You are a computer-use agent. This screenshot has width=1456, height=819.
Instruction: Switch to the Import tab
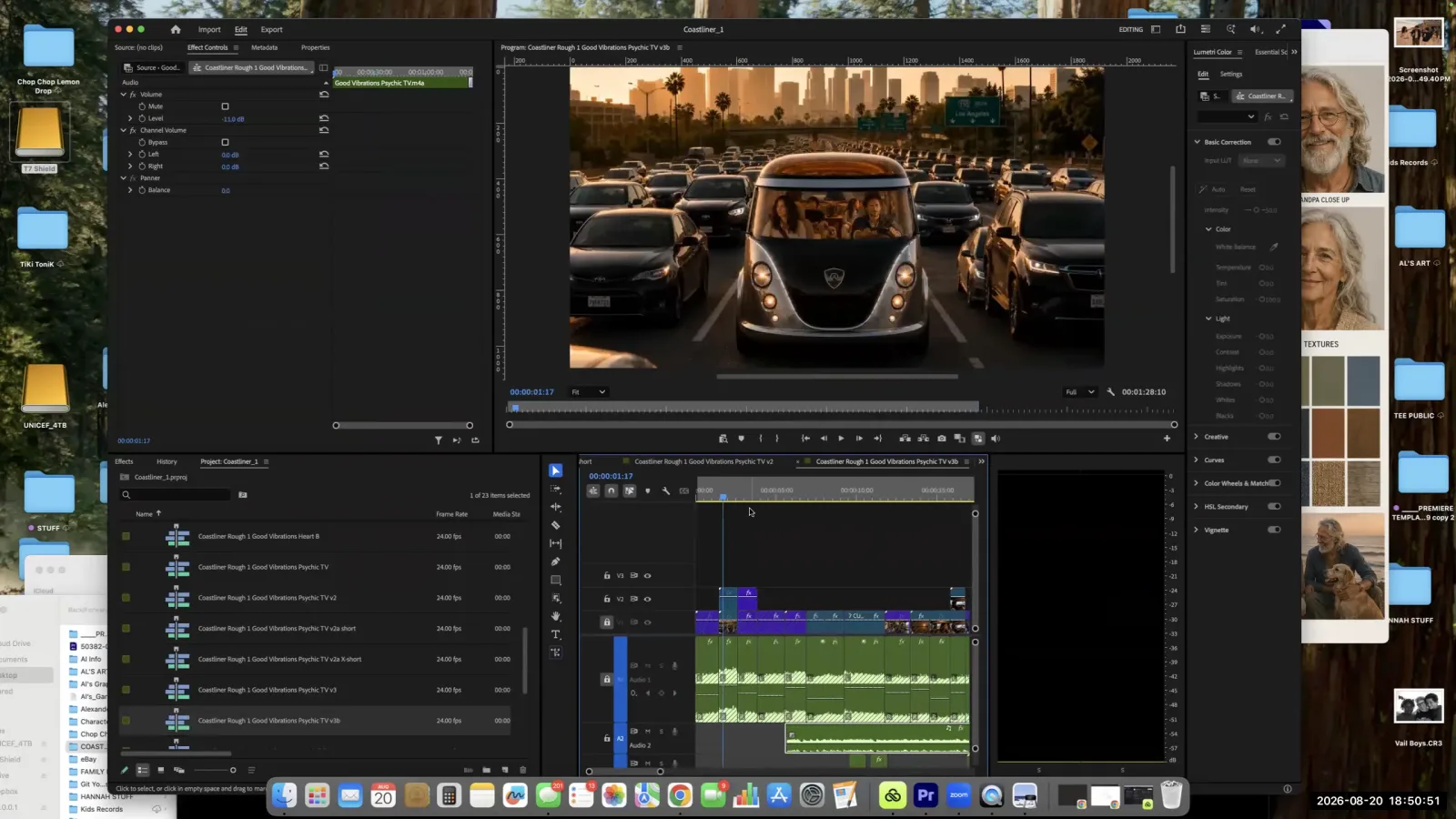(209, 29)
